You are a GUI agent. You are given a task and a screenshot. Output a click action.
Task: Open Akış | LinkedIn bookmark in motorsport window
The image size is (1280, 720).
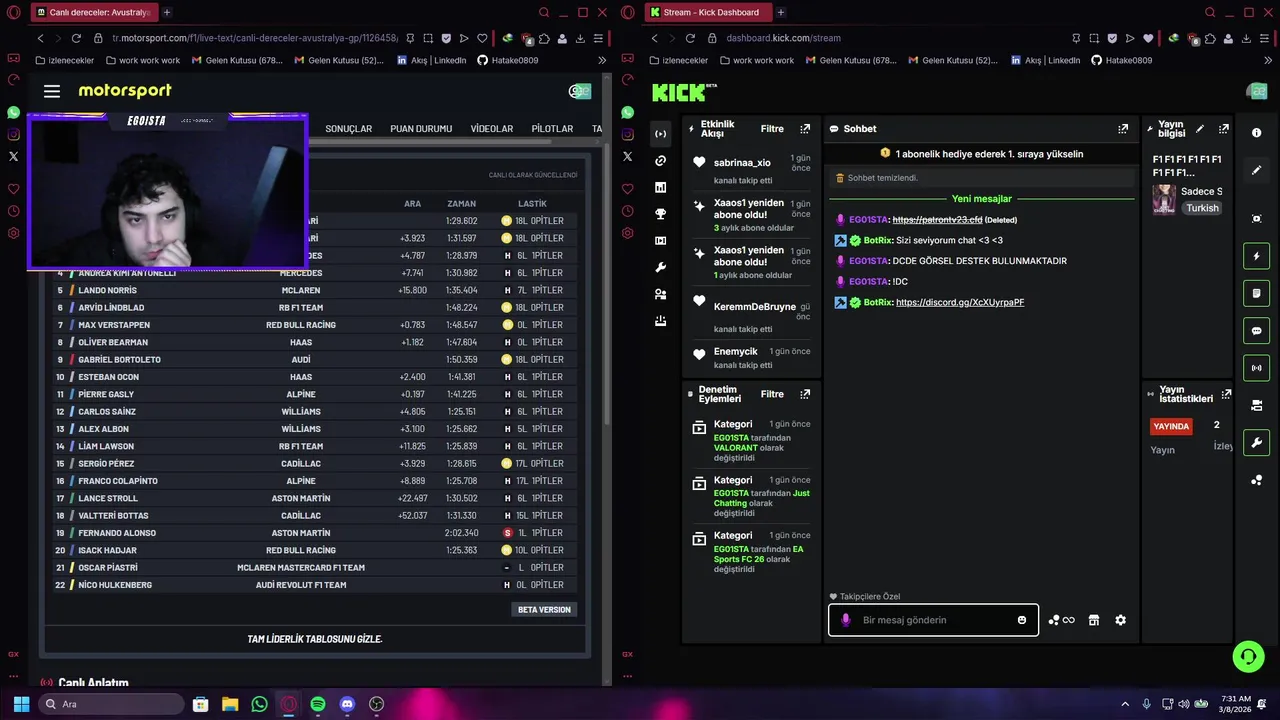(430, 60)
